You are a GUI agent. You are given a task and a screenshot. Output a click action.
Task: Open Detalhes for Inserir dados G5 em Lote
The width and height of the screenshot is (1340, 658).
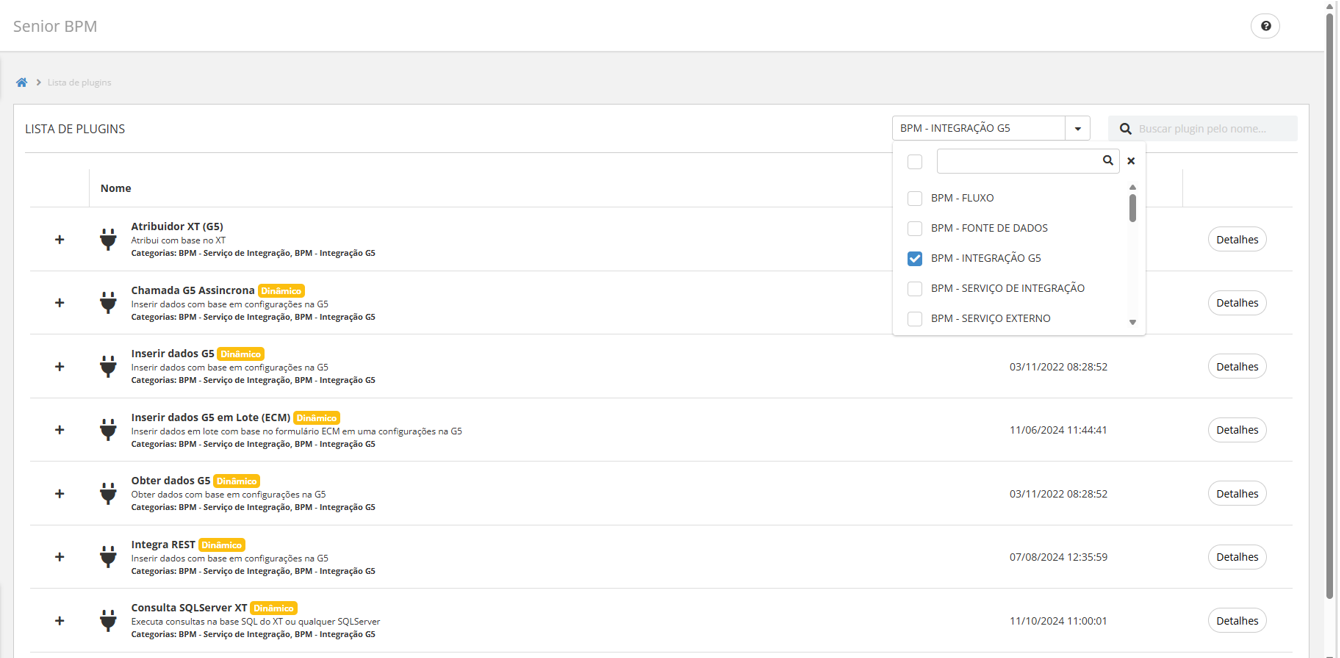click(1237, 430)
